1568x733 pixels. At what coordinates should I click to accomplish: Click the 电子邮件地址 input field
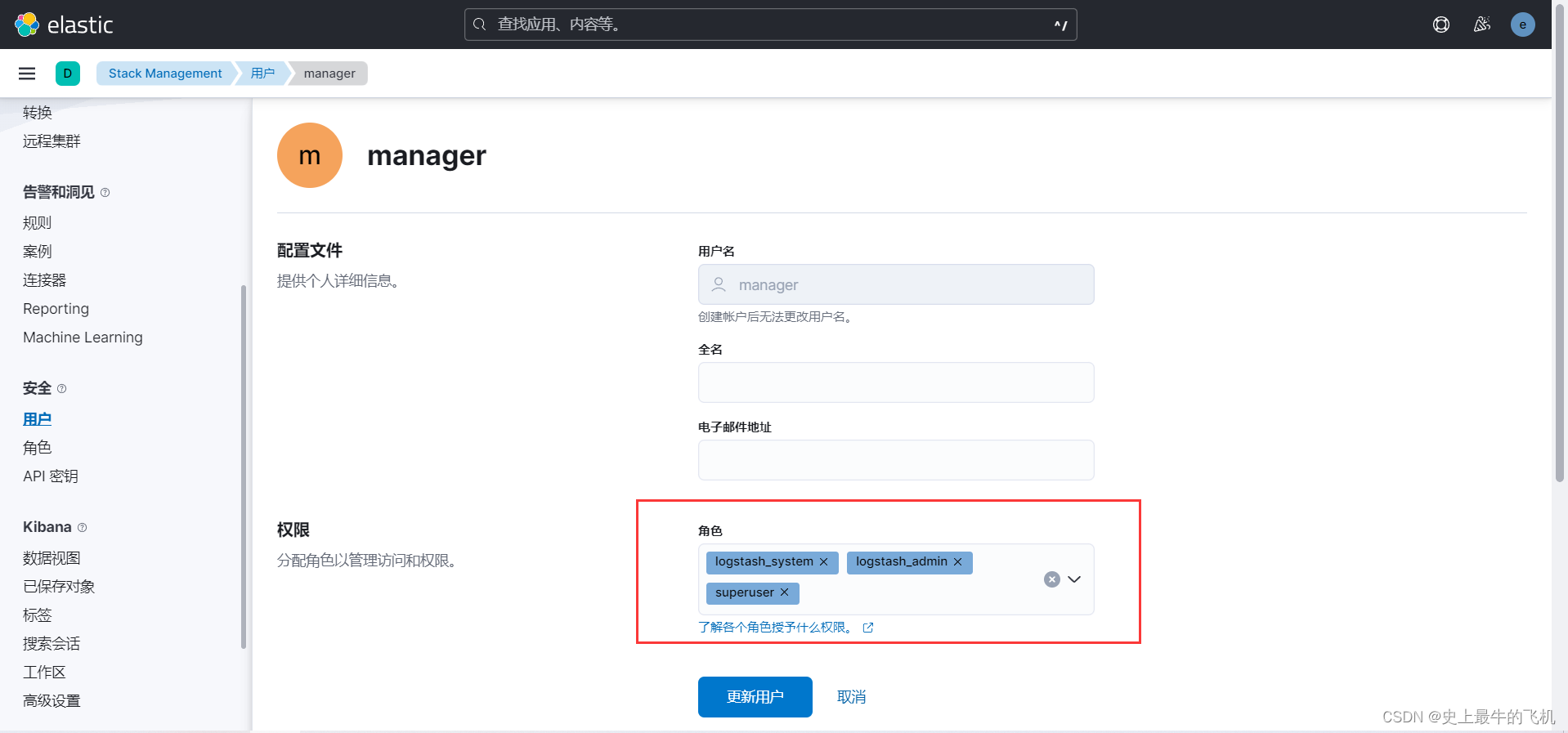896,460
